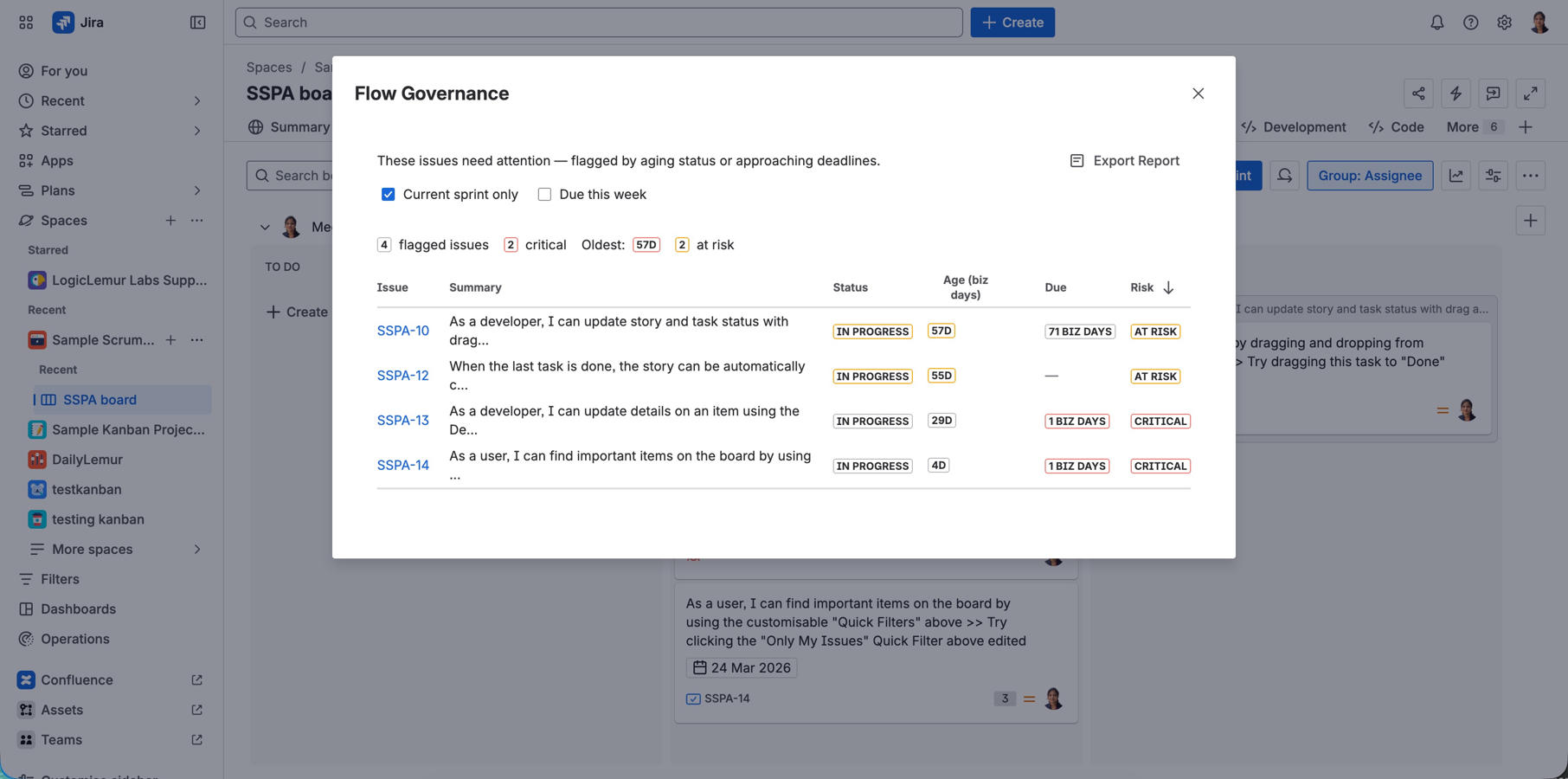Open the automation lightning bolt icon

1456,93
